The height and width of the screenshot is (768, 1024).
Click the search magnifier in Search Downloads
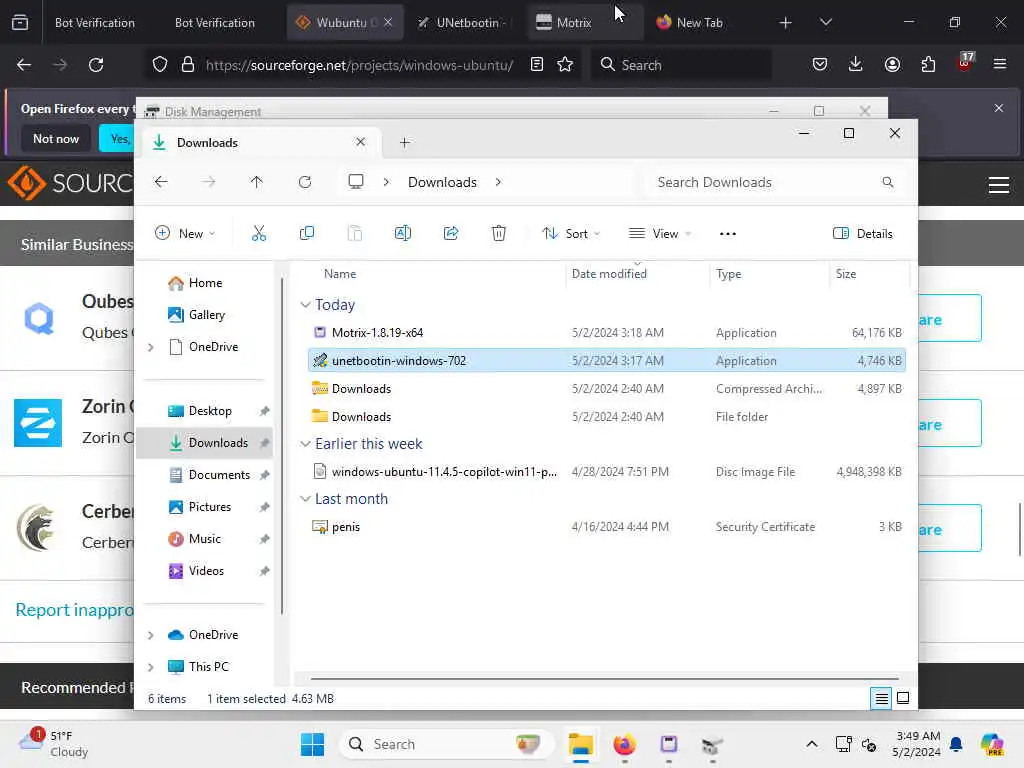coord(888,182)
